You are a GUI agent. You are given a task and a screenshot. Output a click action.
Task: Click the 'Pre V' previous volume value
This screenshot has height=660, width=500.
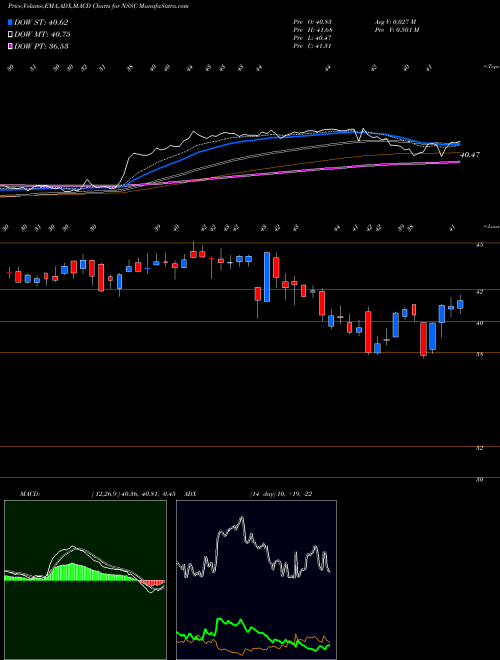[396, 30]
